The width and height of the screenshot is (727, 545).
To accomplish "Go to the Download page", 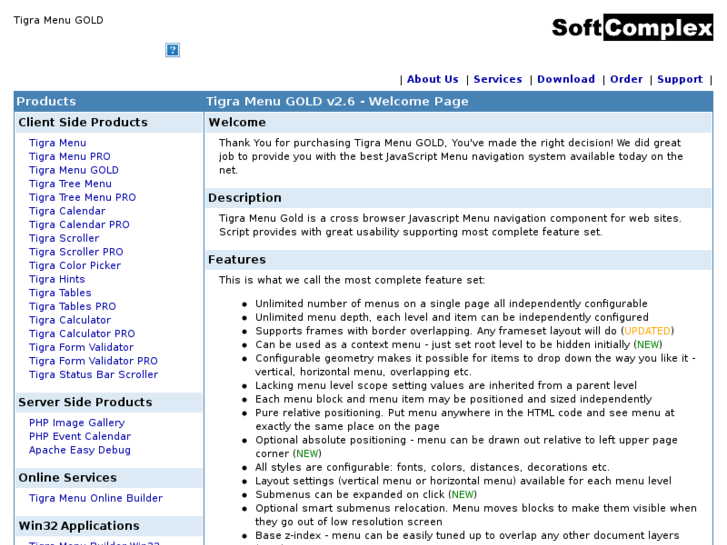I will pos(566,79).
